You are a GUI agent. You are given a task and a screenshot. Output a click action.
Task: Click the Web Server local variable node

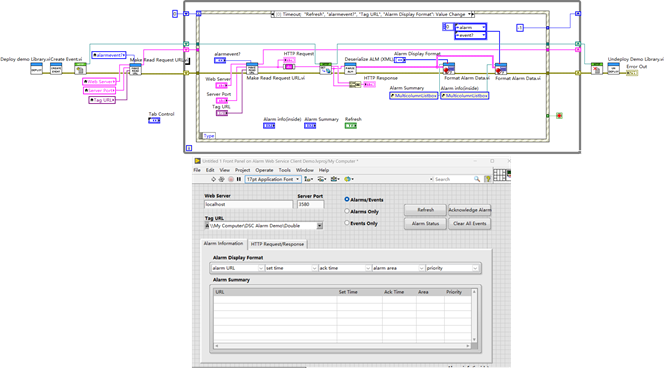pos(99,82)
